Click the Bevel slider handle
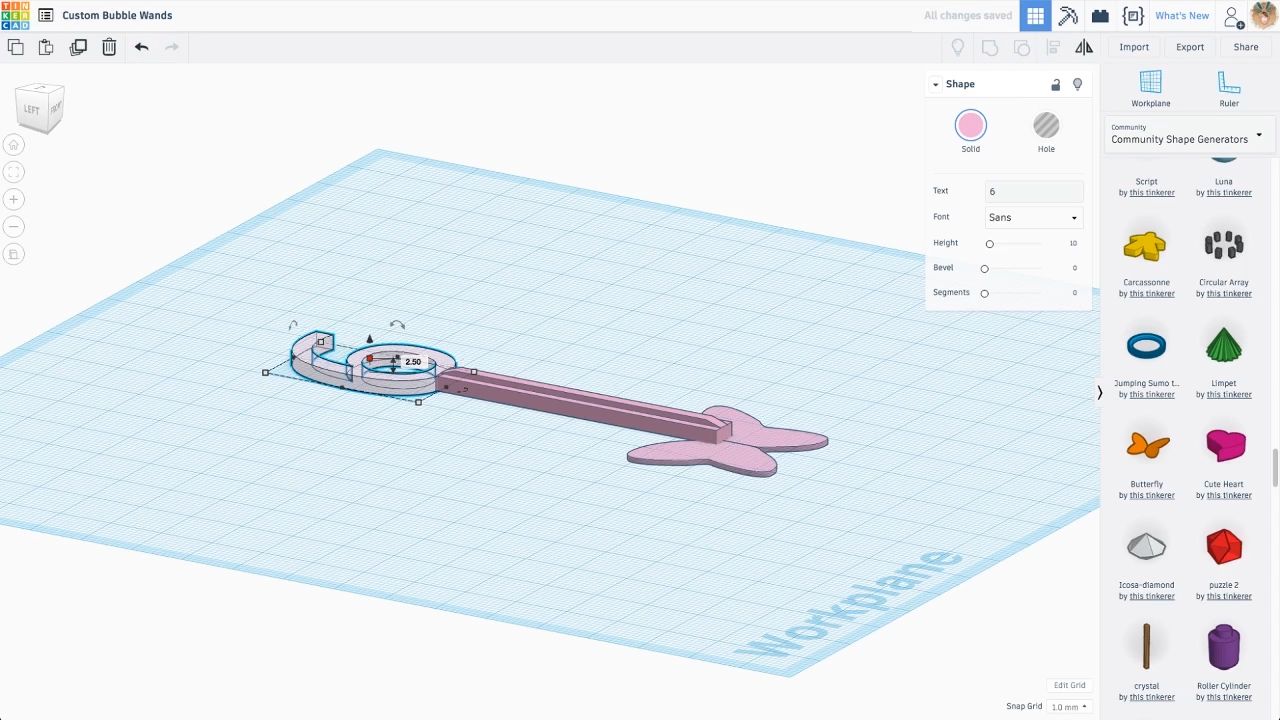This screenshot has height=720, width=1280. click(x=985, y=268)
